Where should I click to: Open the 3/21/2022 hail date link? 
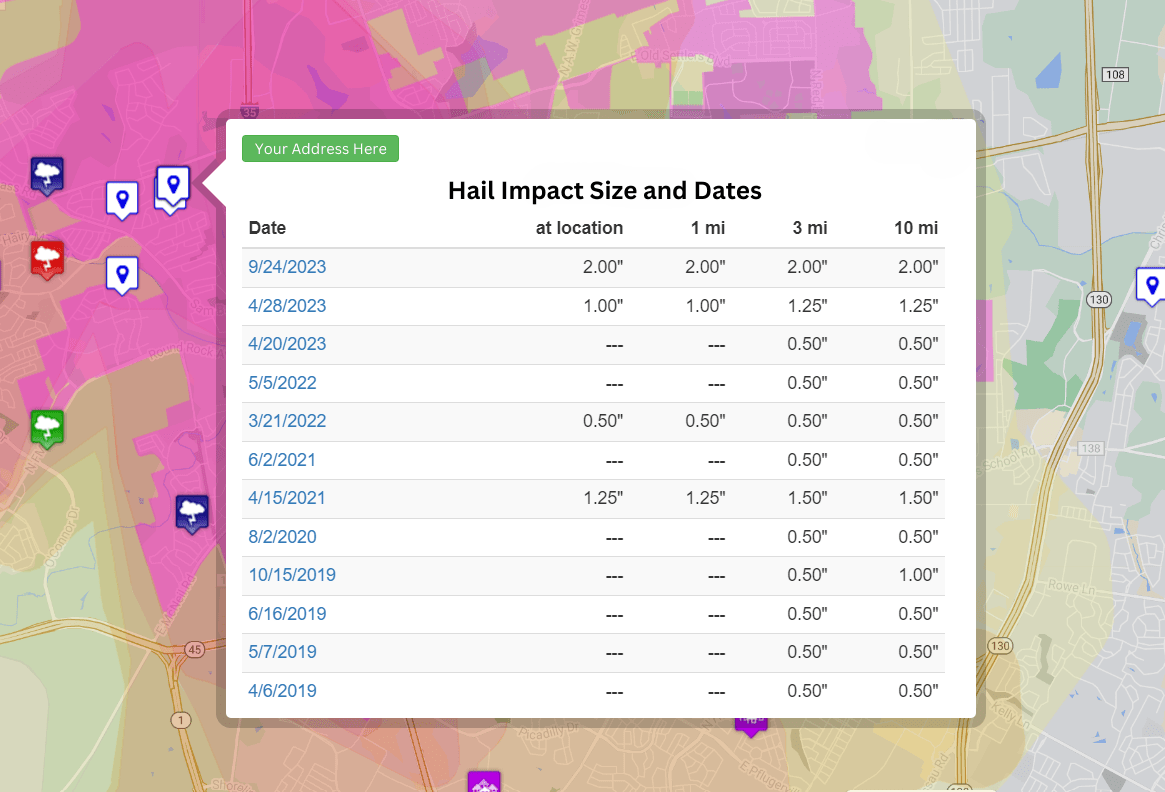[287, 421]
